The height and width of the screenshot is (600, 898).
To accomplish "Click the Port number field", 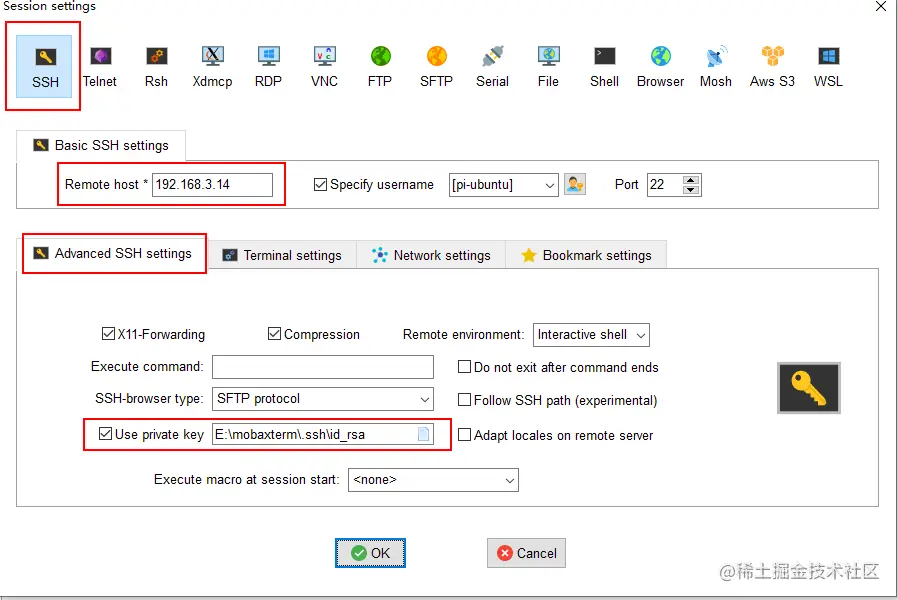I will click(x=665, y=184).
